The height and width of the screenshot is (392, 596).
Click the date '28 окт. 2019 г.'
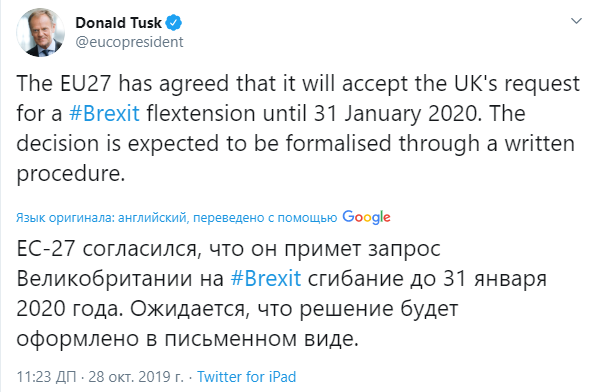click(x=136, y=377)
